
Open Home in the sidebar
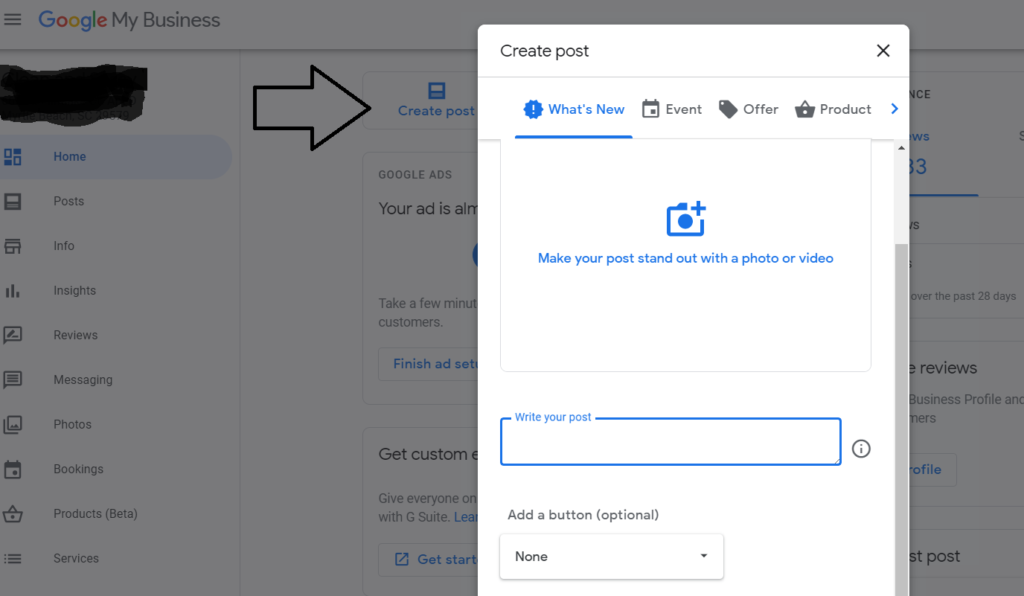[115, 157]
